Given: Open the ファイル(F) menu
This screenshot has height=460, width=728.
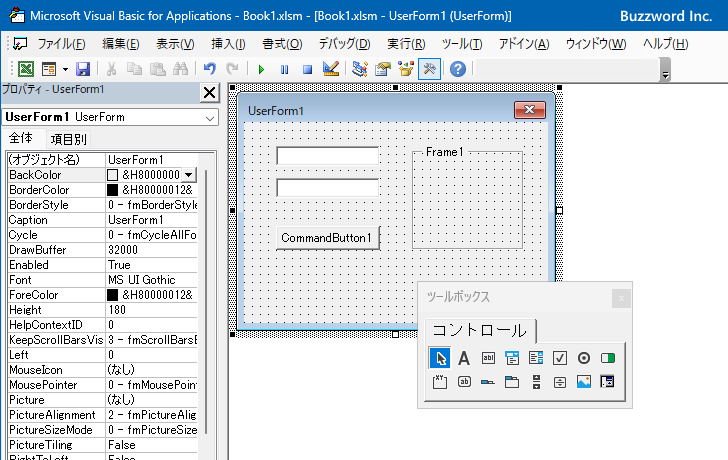Looking at the screenshot, I should click(61, 44).
